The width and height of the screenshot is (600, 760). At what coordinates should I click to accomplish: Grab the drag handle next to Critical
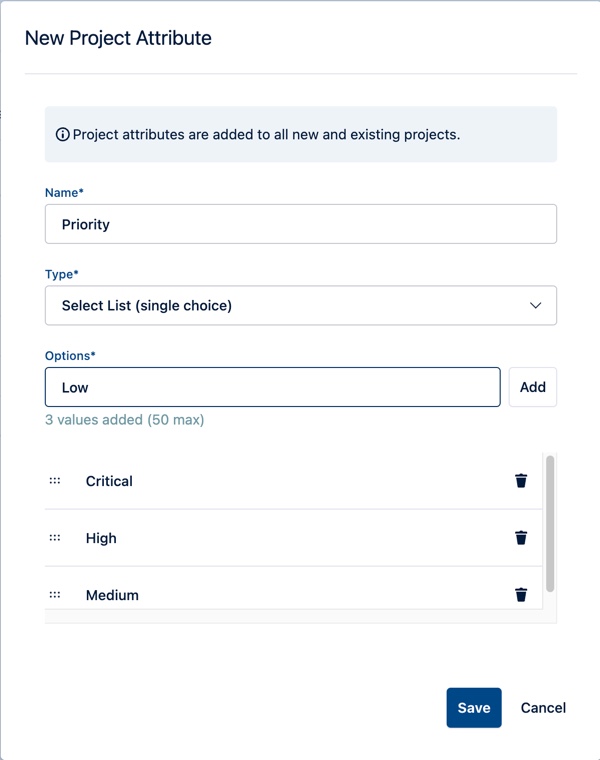[x=55, y=481]
